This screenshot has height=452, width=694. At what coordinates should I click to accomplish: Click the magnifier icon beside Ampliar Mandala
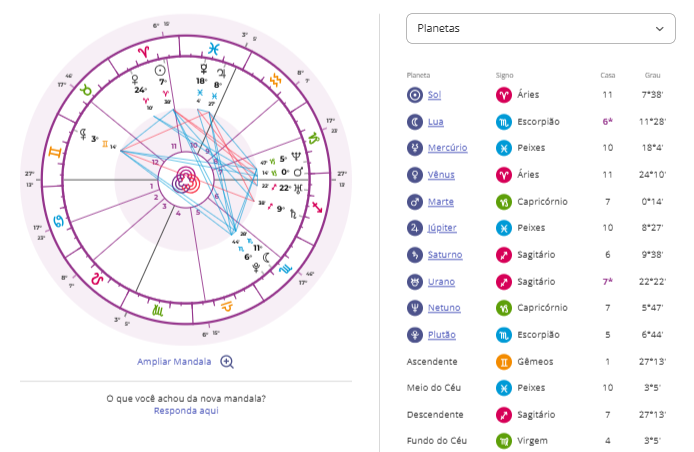click(x=227, y=362)
